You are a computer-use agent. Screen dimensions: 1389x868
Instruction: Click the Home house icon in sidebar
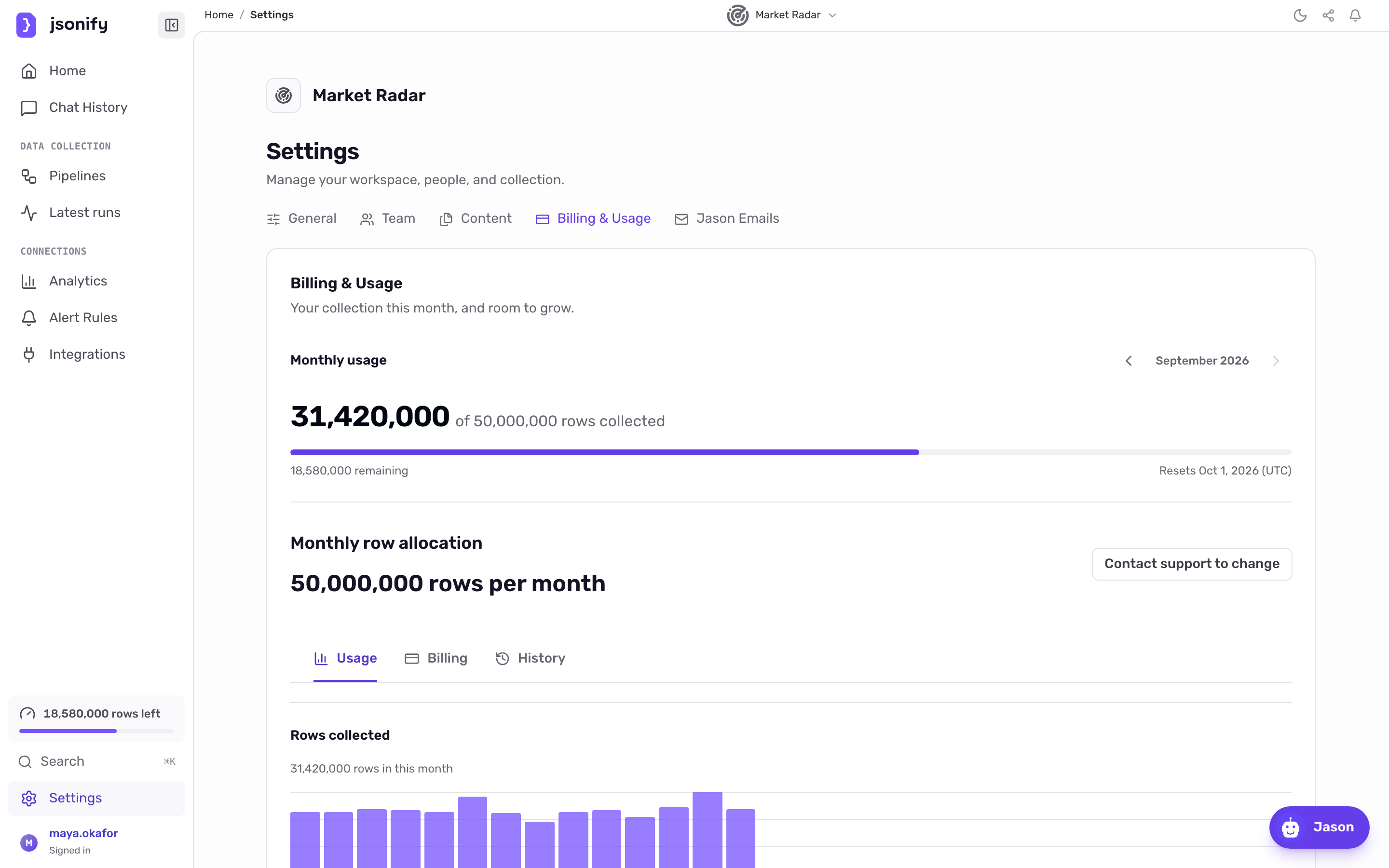(x=29, y=70)
